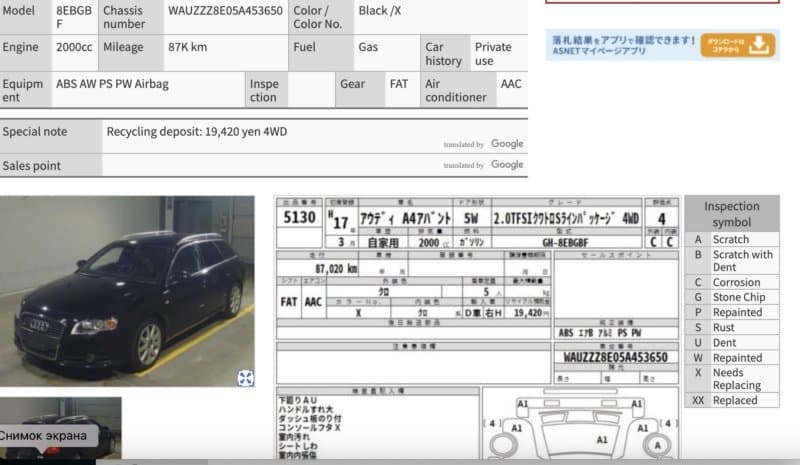
Task: Select the Inspection symbol legend header
Action: (x=732, y=214)
